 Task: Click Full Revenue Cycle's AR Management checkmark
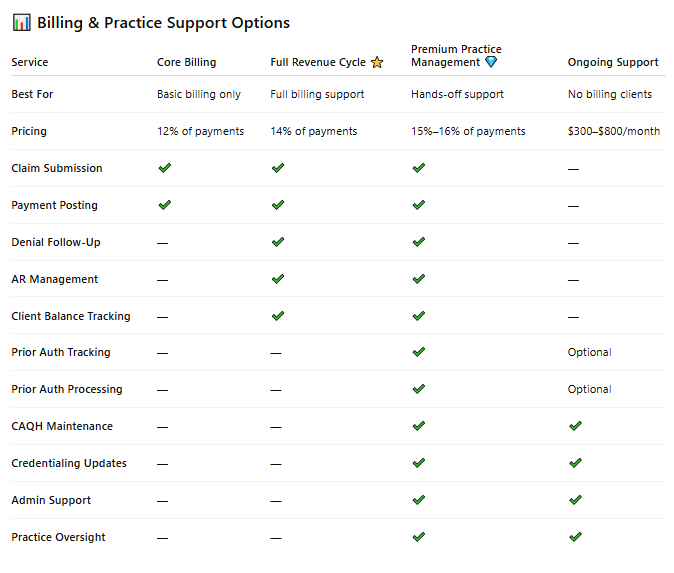(x=278, y=279)
